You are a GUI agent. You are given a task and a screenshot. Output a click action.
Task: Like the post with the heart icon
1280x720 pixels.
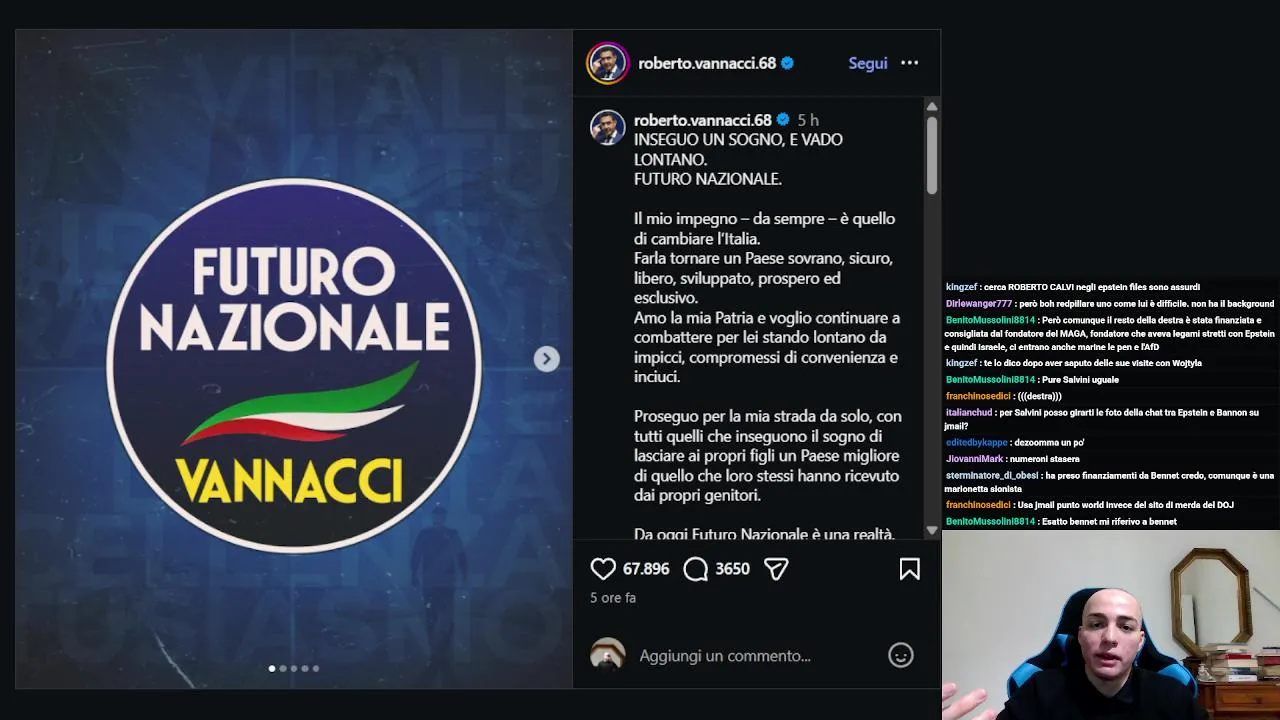tap(603, 569)
